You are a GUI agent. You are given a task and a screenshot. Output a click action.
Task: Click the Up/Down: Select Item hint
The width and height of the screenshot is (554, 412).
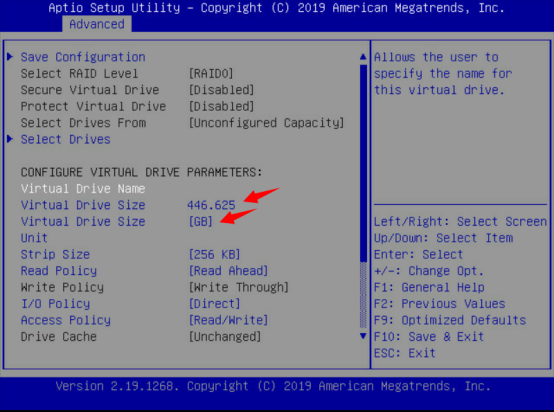(x=443, y=238)
